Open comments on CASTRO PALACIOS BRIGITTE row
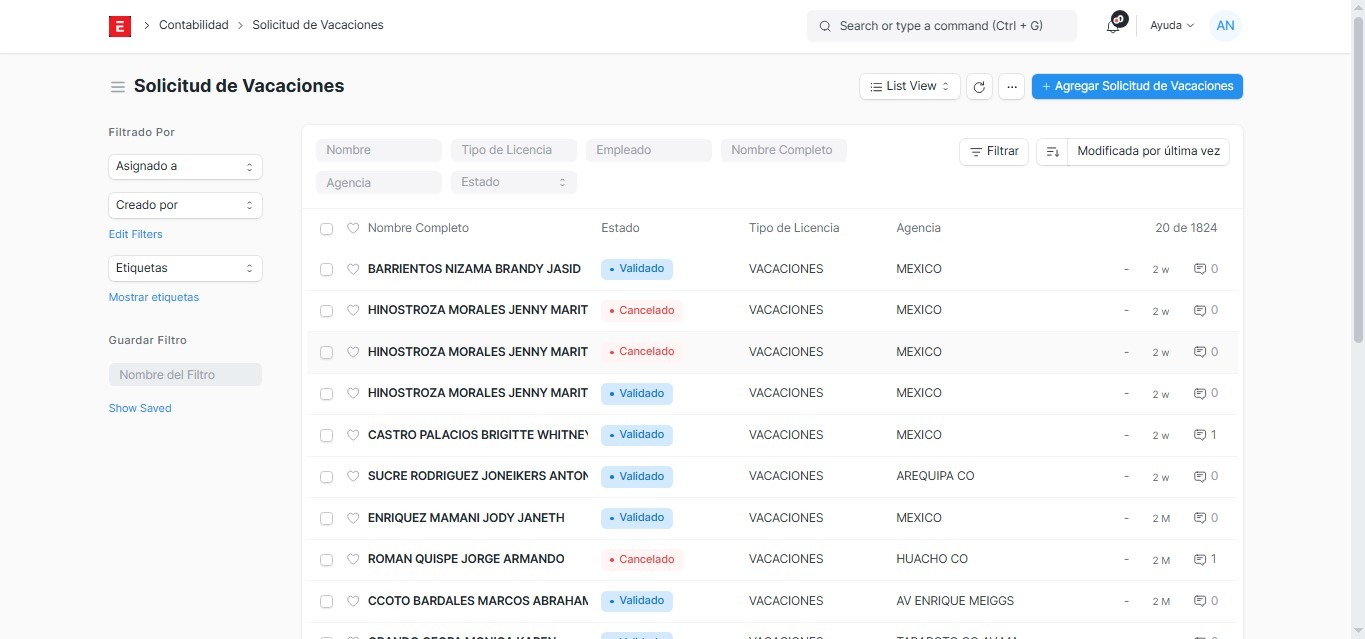This screenshot has width=1365, height=639. [x=1205, y=435]
